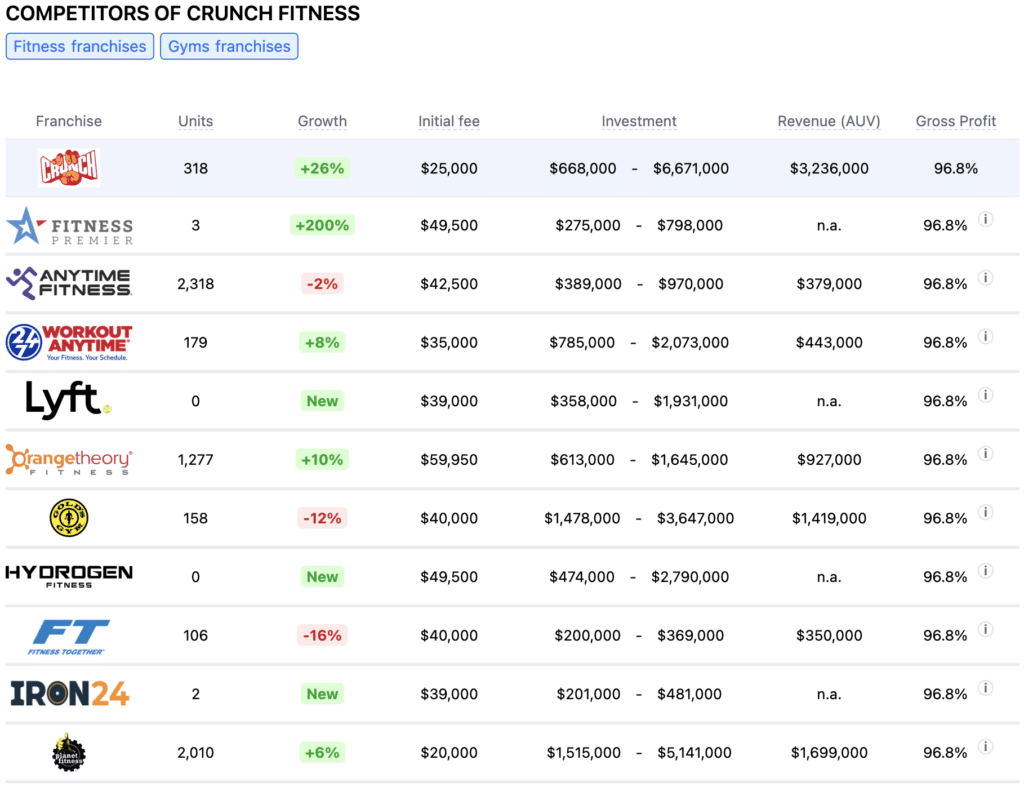Click the +8% growth badge
Screen dimensions: 1024x791
click(x=322, y=342)
